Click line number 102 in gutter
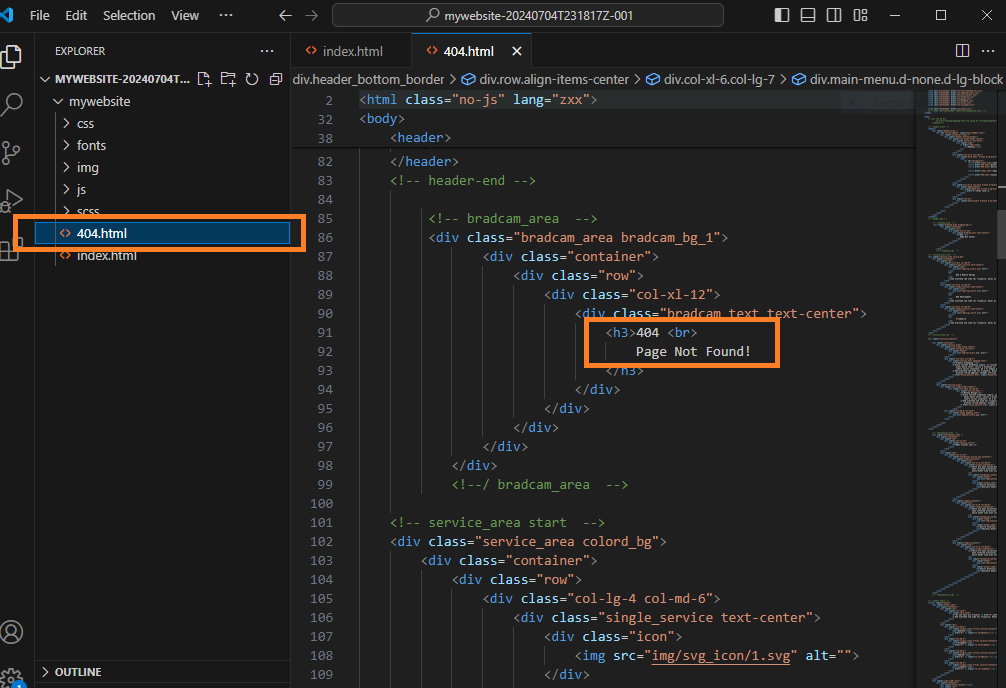 [x=321, y=542]
